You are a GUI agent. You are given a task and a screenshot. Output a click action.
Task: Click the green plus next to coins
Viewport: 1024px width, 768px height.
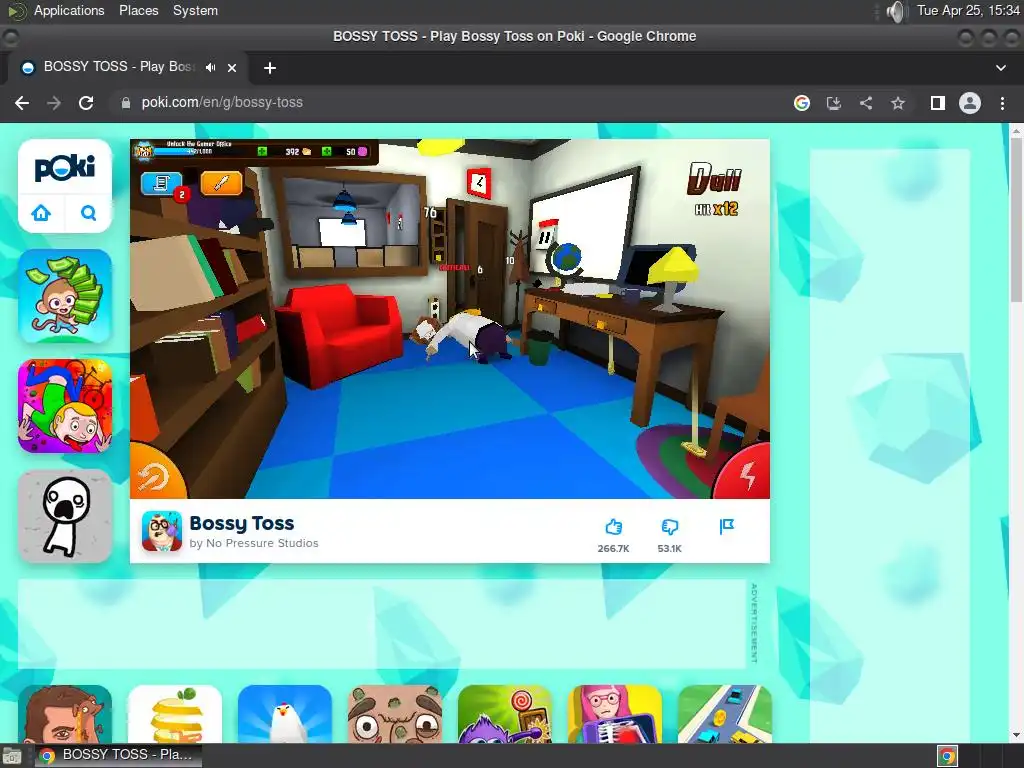(262, 152)
